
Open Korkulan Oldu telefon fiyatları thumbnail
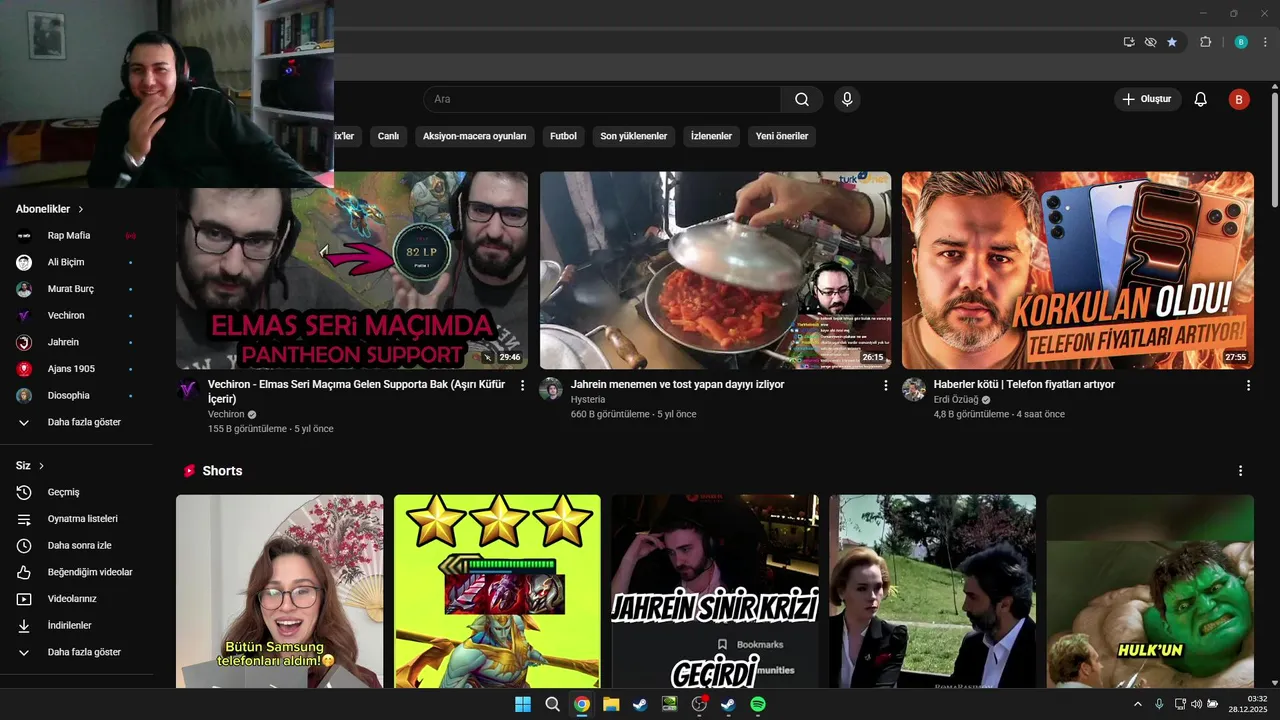pos(1077,271)
